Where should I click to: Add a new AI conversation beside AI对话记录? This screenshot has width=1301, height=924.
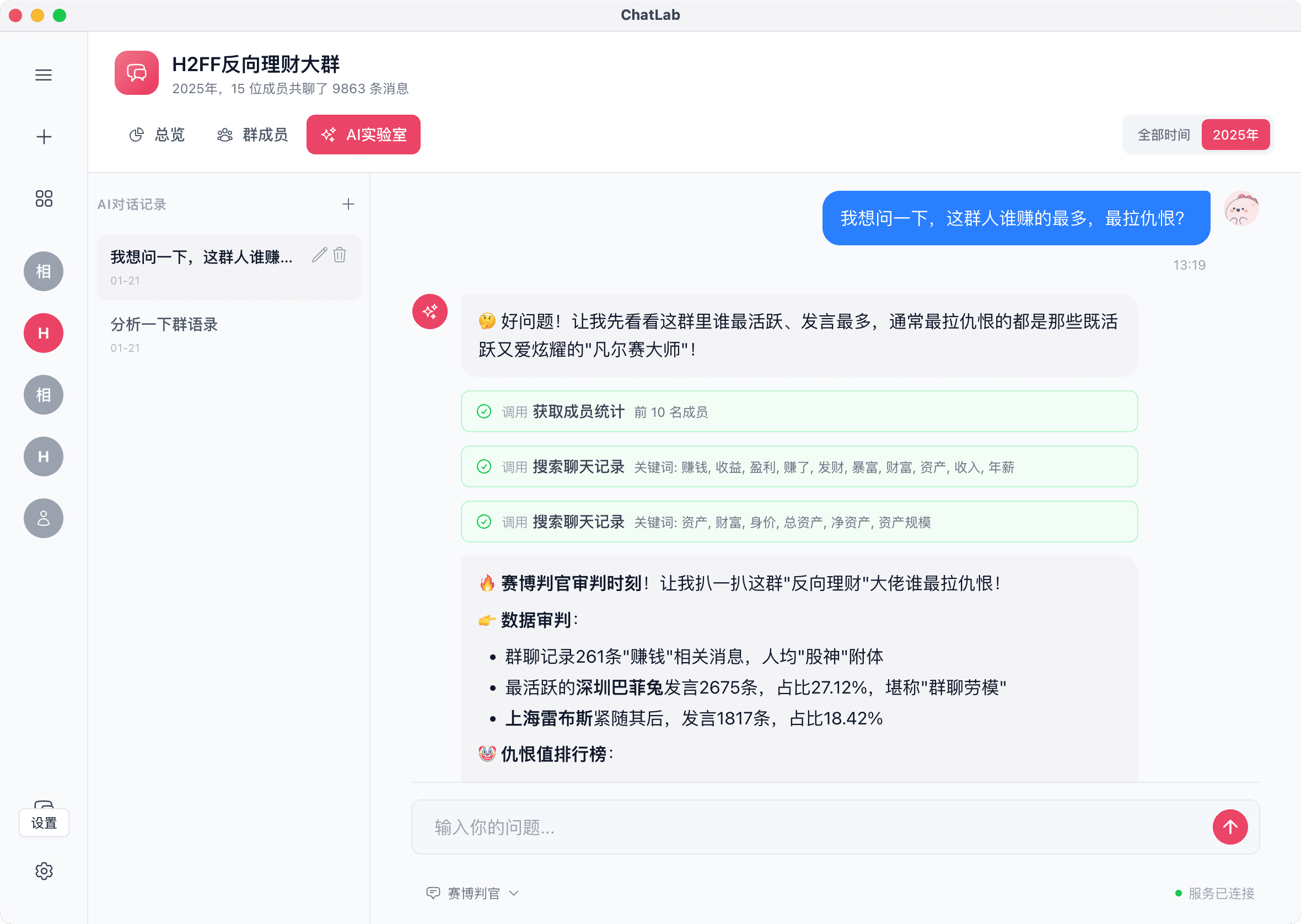tap(348, 203)
